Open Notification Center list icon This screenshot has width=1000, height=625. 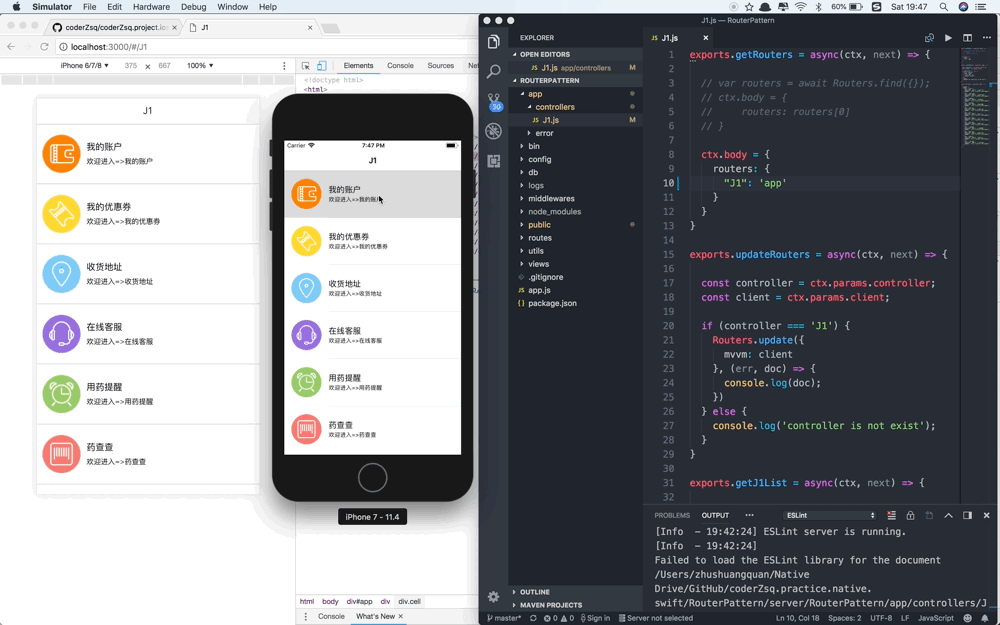(x=981, y=7)
